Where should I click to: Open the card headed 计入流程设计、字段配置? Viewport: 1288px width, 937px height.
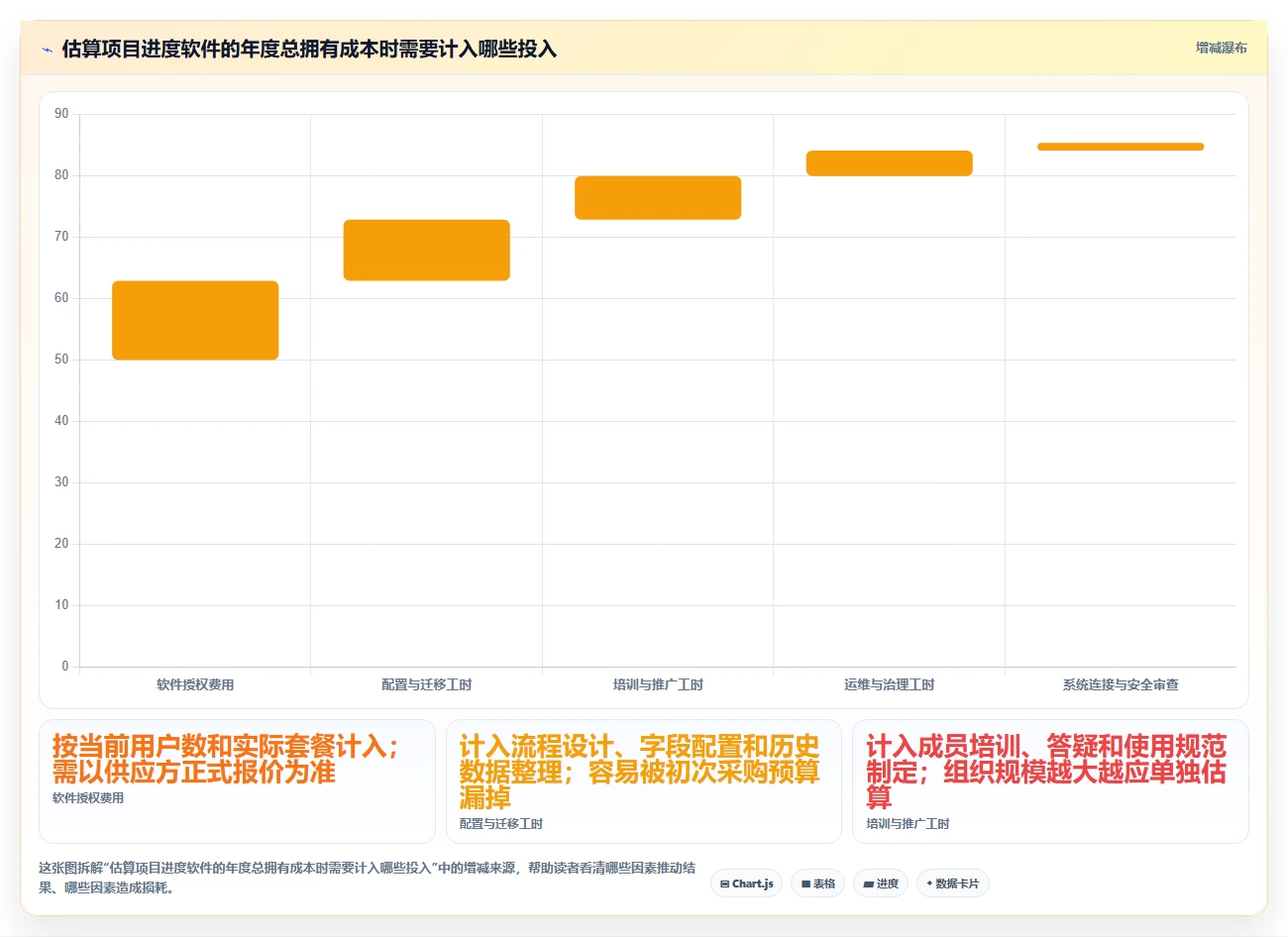644,781
